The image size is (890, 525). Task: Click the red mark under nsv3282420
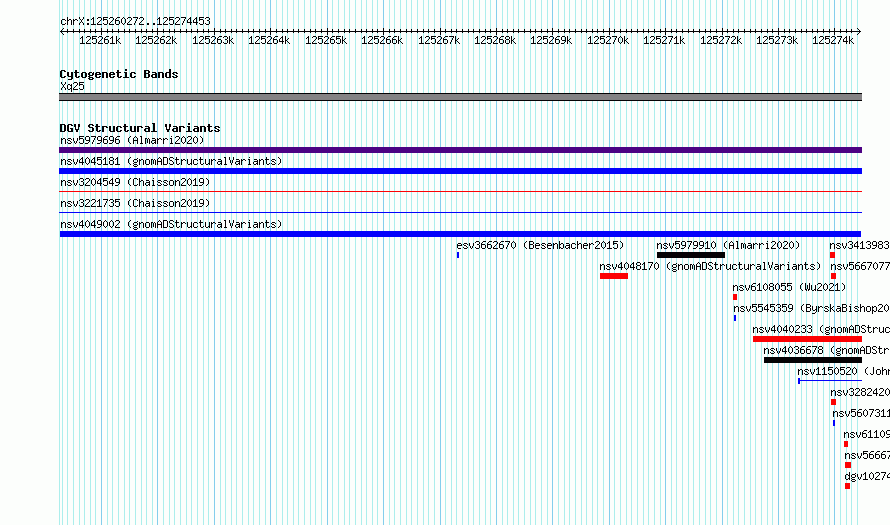tap(833, 402)
